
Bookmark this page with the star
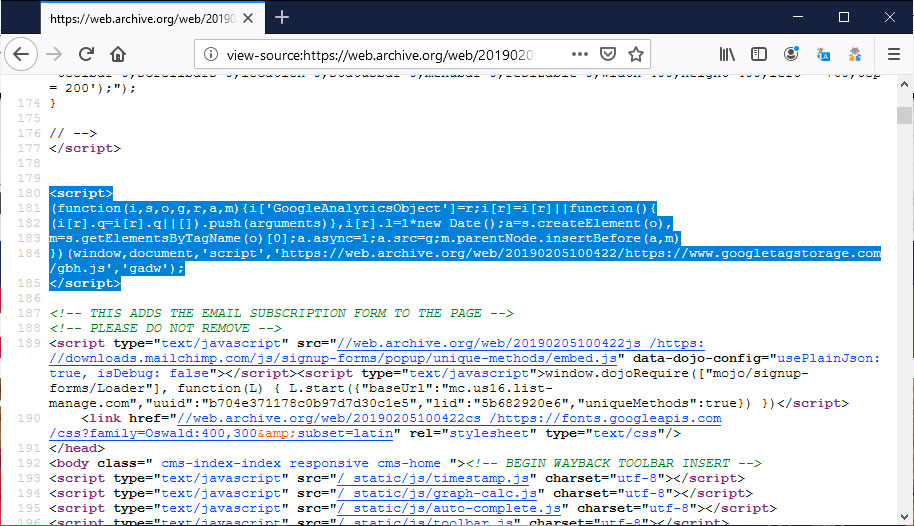click(635, 54)
